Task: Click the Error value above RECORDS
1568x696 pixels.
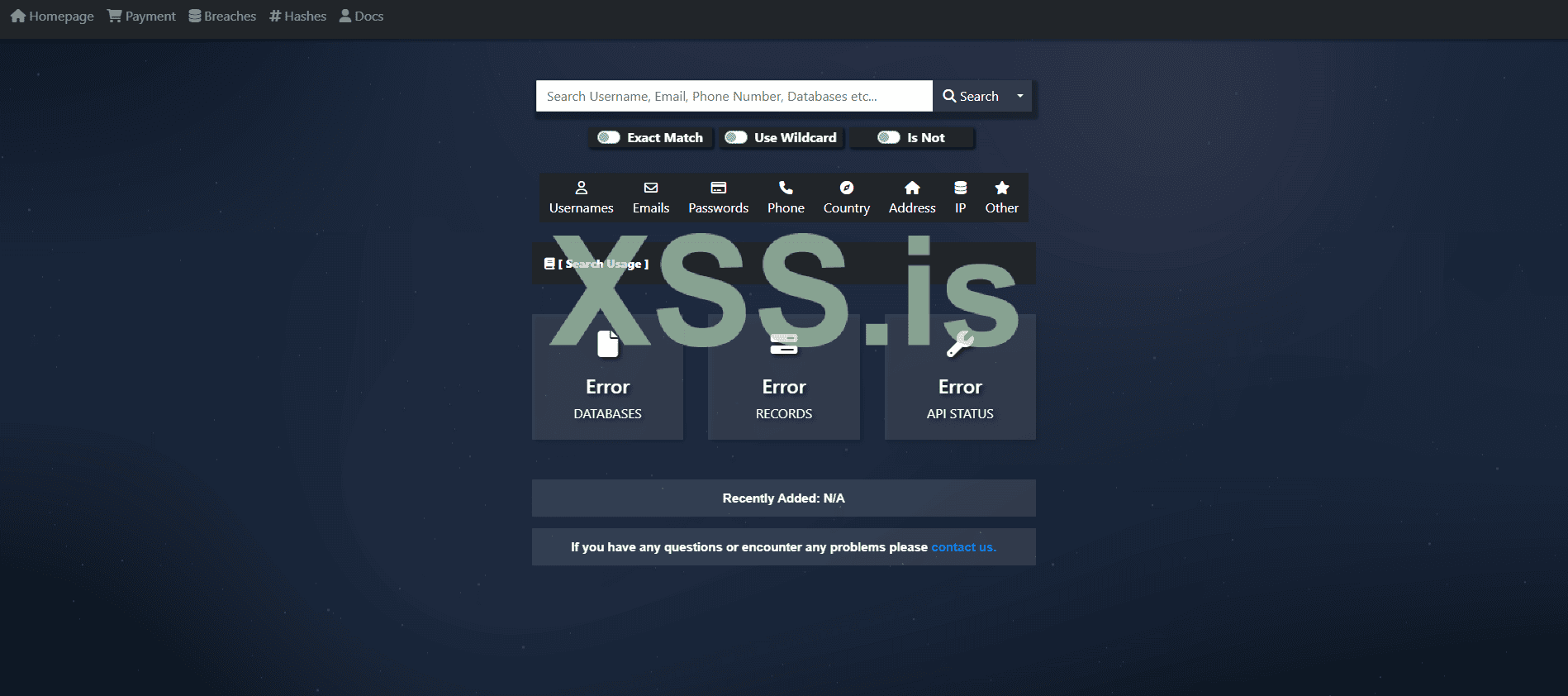Action: click(784, 387)
